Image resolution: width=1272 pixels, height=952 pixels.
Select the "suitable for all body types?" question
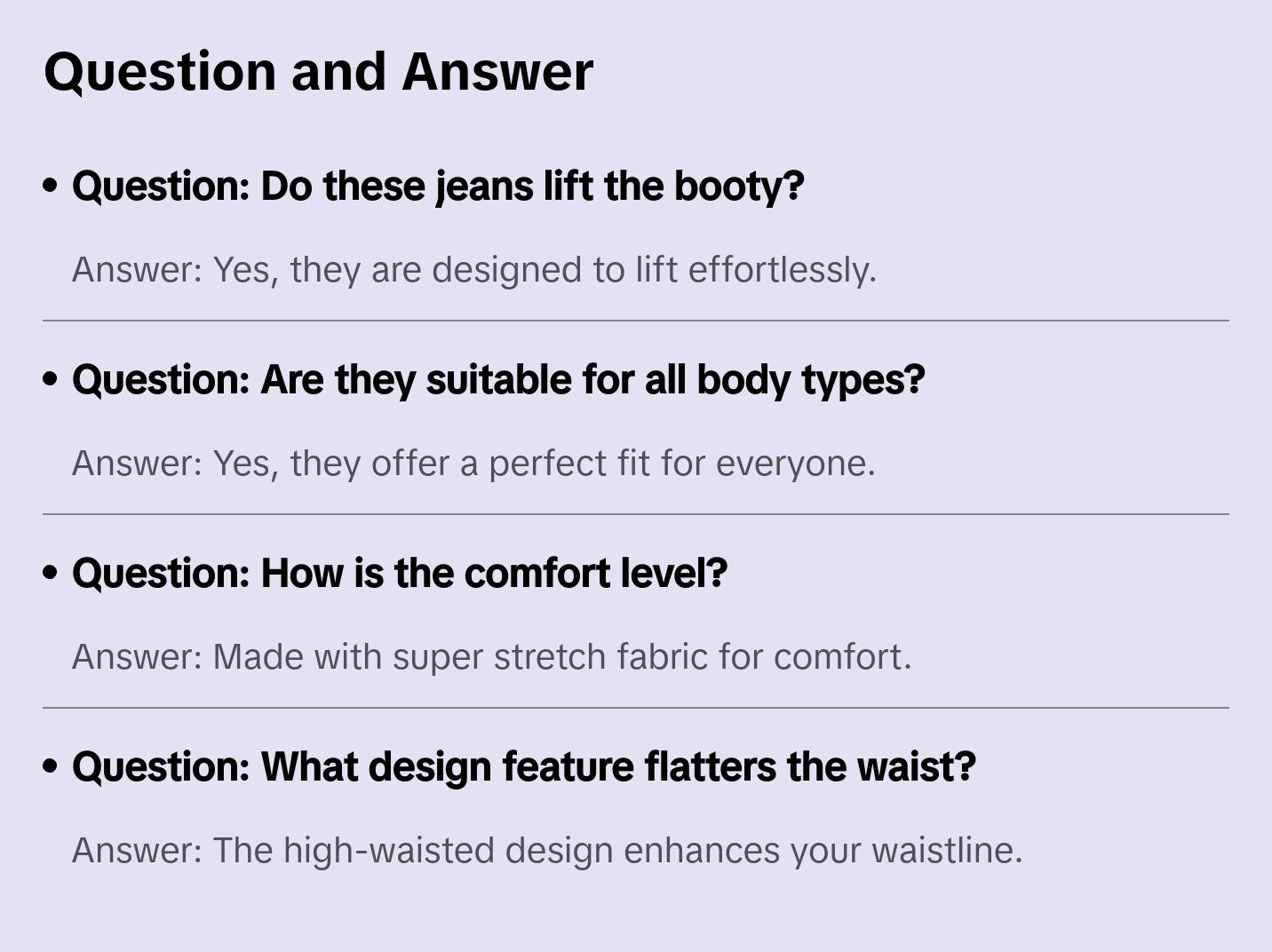pyautogui.click(x=498, y=380)
